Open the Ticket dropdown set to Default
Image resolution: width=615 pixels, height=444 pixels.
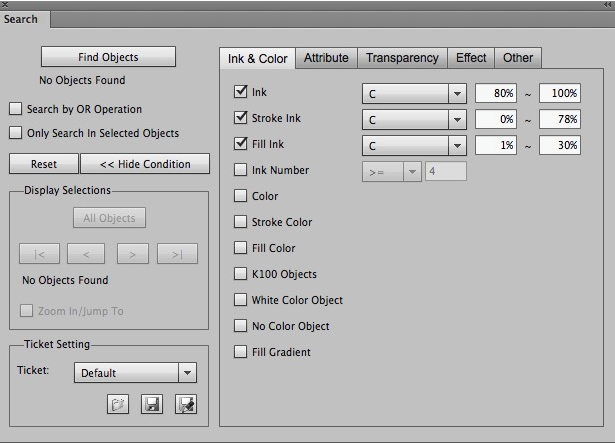pos(135,373)
